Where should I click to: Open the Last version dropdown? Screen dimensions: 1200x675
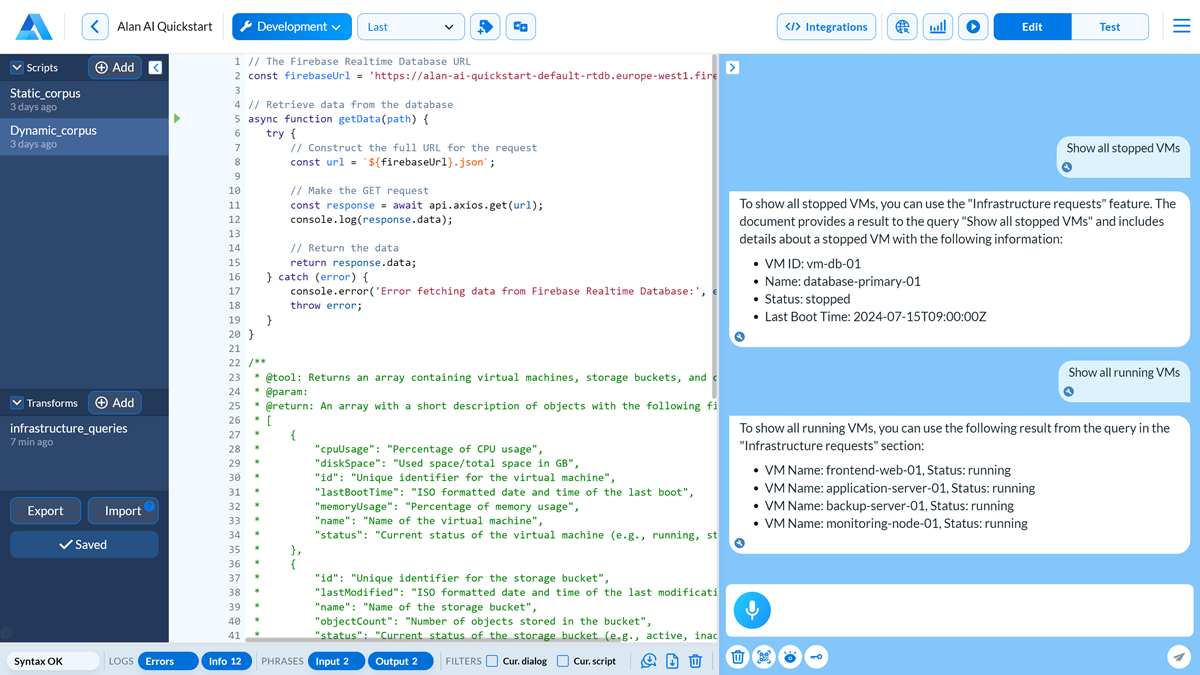pyautogui.click(x=410, y=27)
